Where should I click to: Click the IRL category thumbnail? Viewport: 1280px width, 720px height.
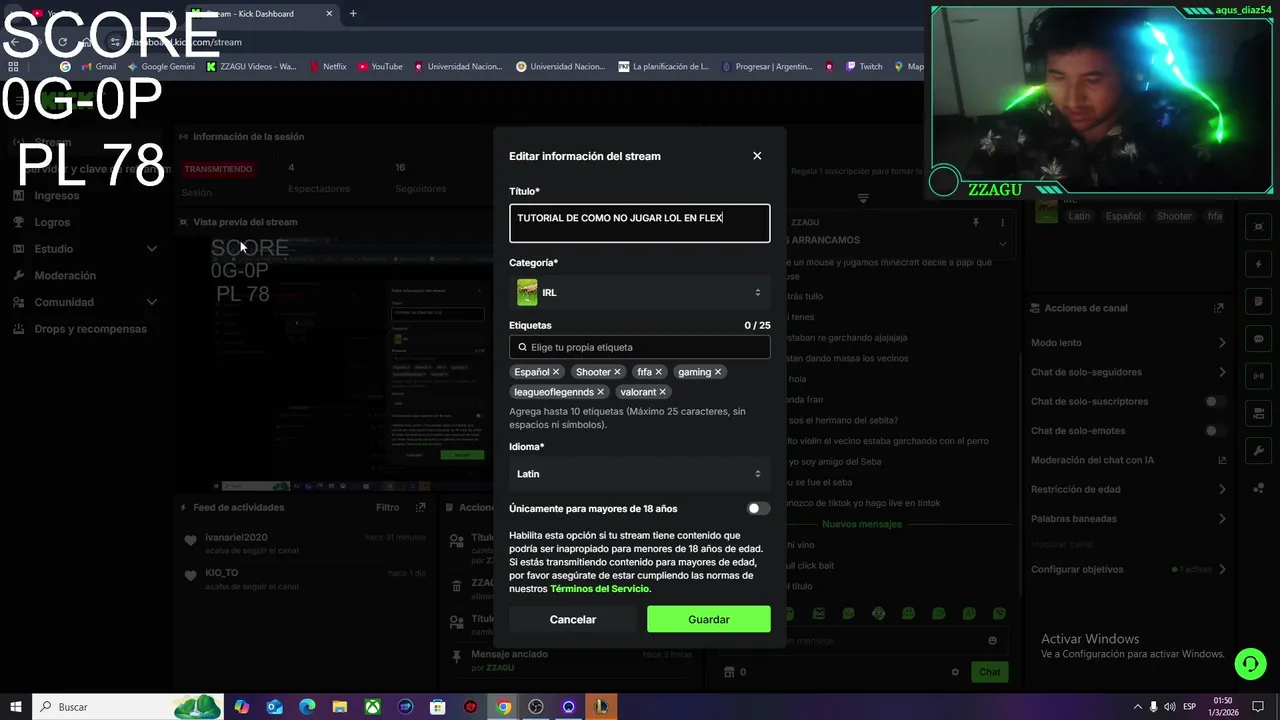[x=527, y=292]
